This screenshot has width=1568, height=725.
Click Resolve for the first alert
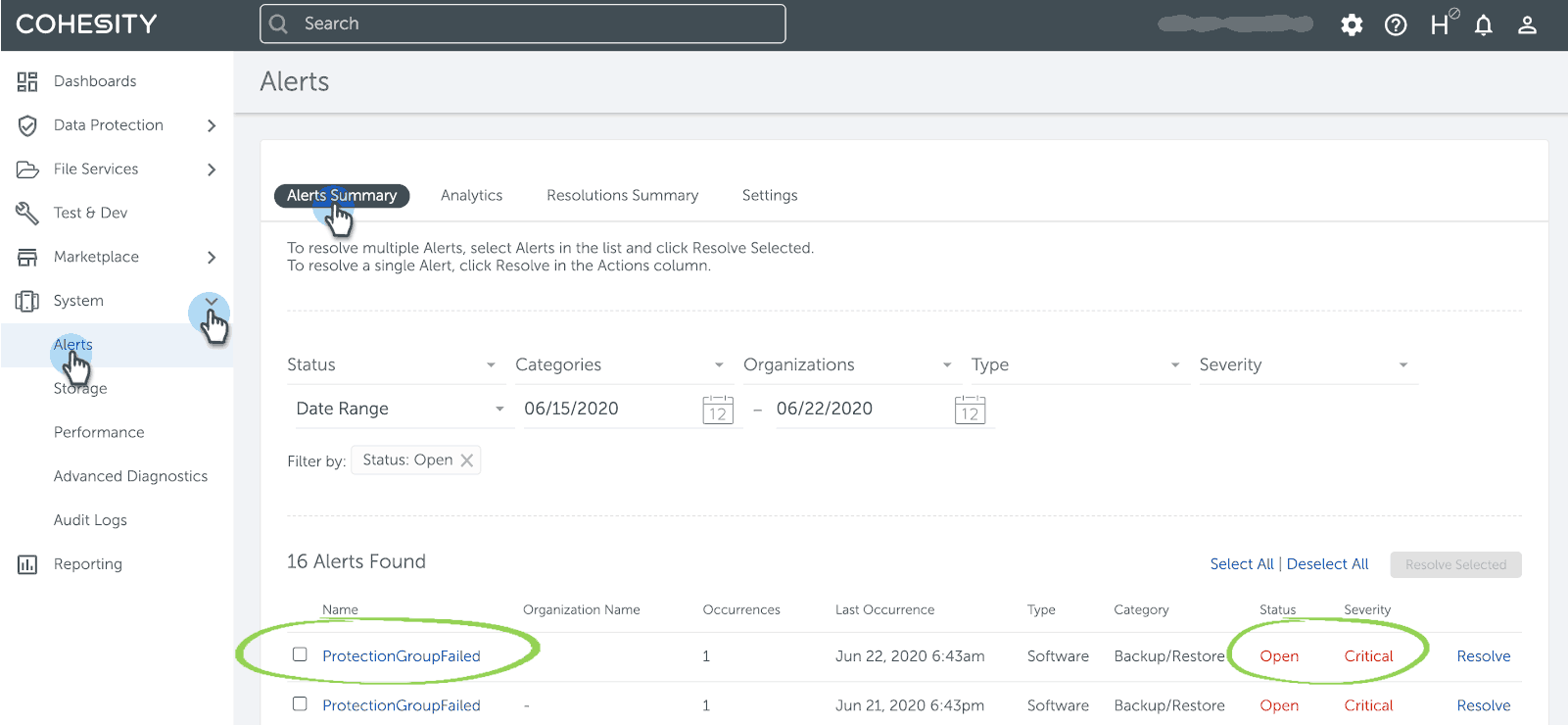click(1483, 656)
